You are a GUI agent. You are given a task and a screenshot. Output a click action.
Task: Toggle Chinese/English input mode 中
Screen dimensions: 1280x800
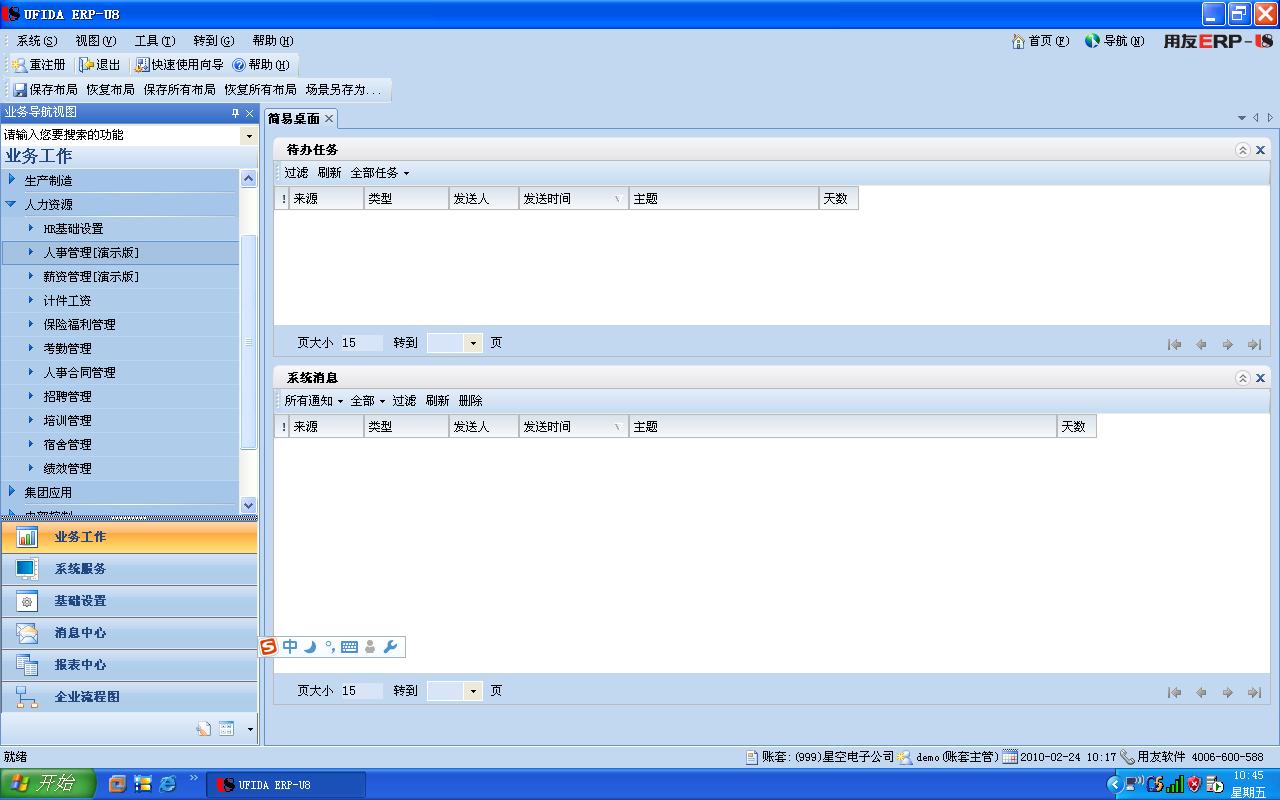[290, 647]
